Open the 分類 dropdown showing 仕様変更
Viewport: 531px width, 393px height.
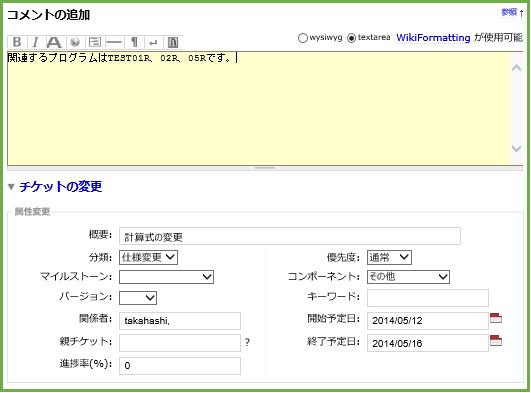click(x=148, y=257)
